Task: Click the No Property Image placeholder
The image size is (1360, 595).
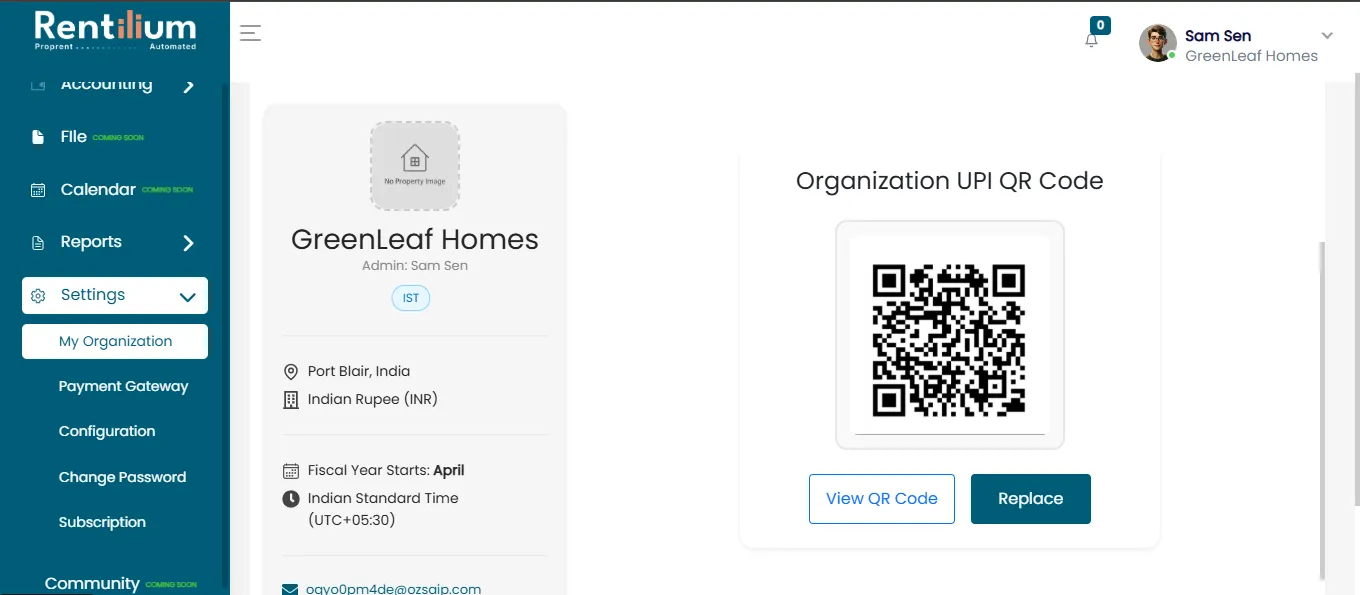Action: [x=415, y=166]
